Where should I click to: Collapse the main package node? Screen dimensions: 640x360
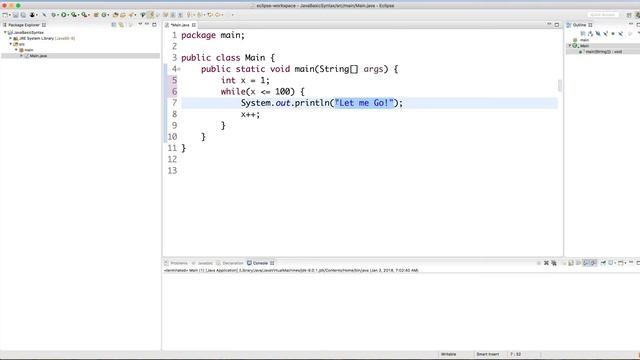16,50
